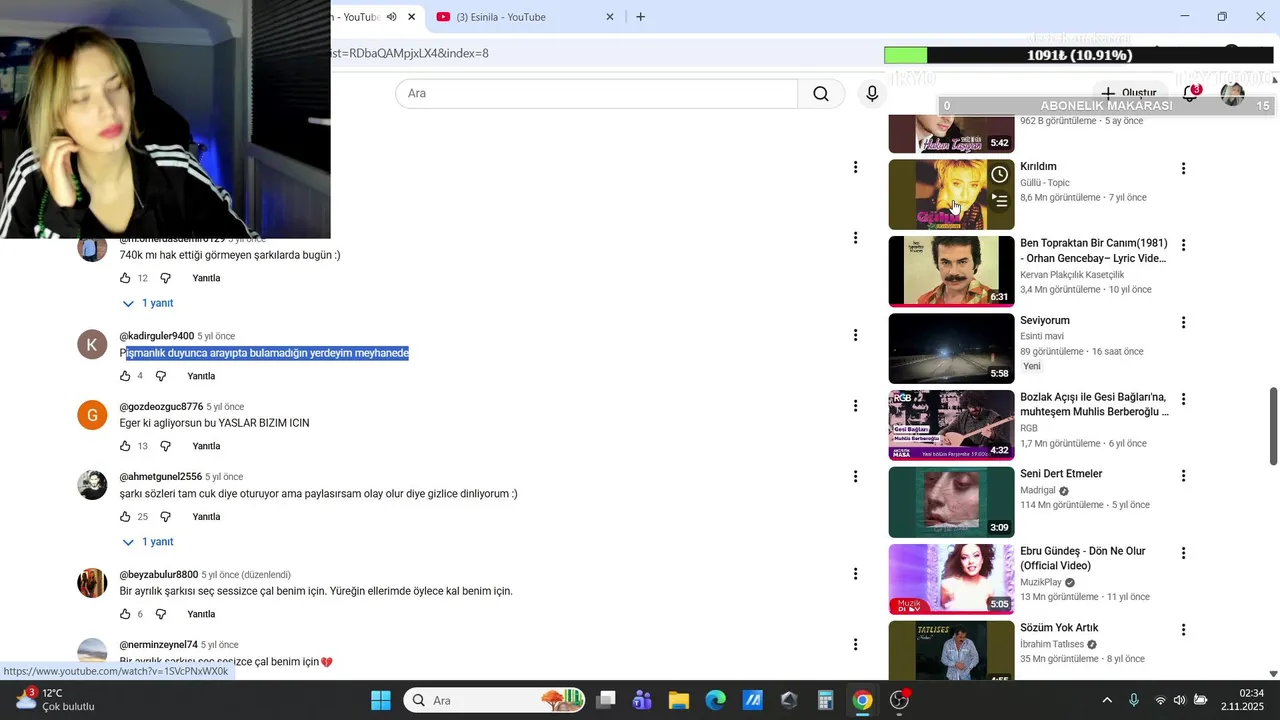Open options for Ebru Gündeş video
Viewport: 1280px width, 720px height.
[1183, 552]
